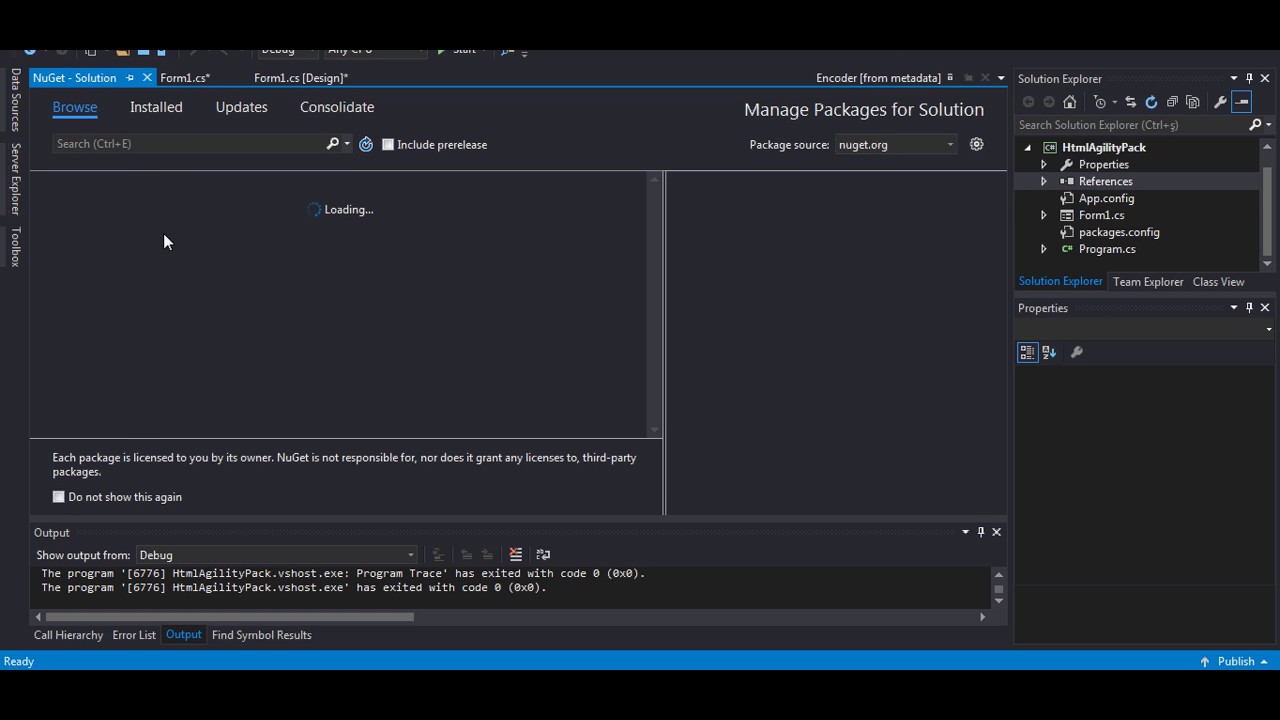1280x720 pixels.
Task: Click the Pending Changes Filter clock icon
Action: pyautogui.click(x=1100, y=102)
